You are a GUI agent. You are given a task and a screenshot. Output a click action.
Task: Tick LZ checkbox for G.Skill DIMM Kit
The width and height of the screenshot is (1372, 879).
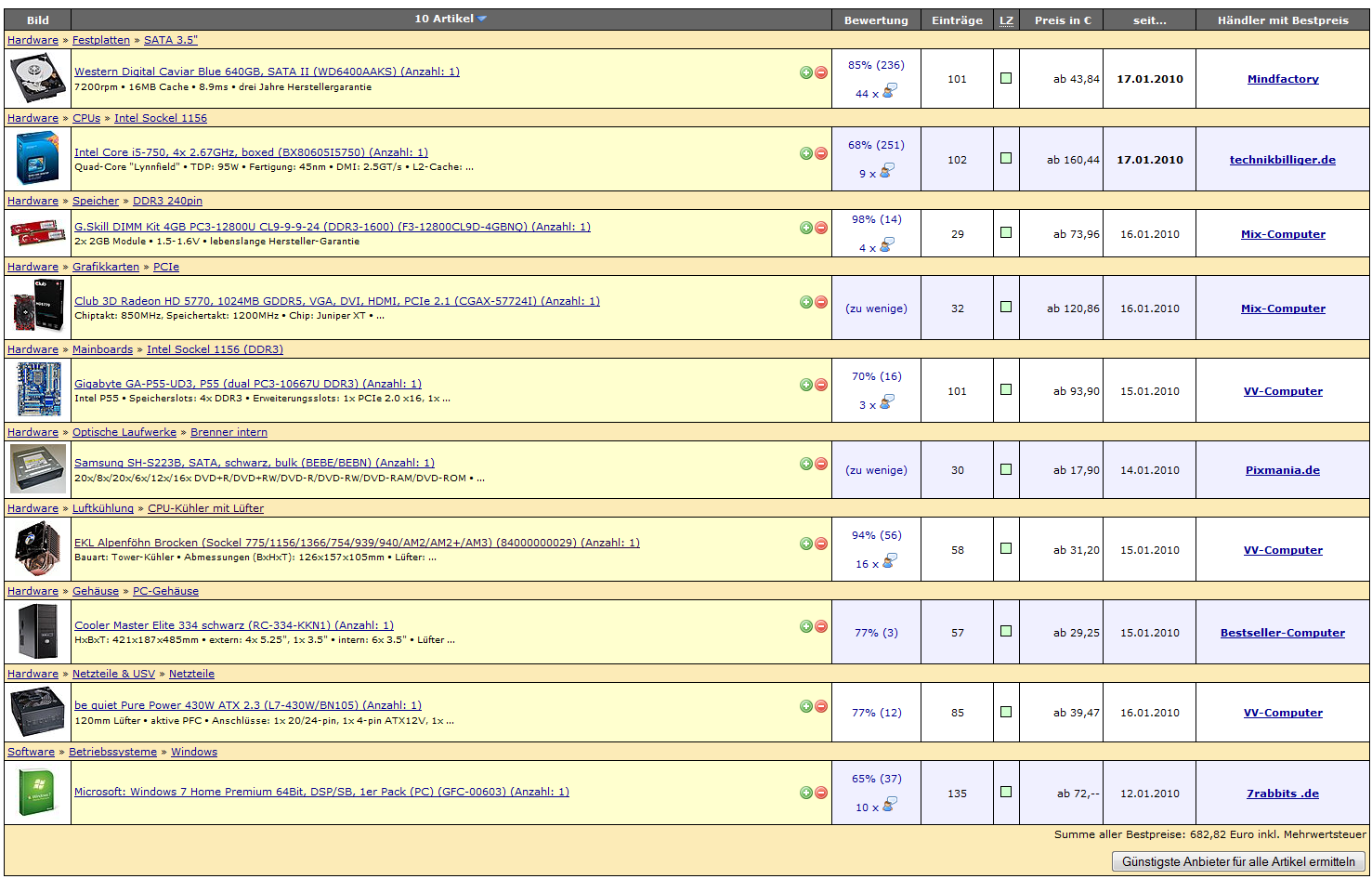pyautogui.click(x=1006, y=232)
